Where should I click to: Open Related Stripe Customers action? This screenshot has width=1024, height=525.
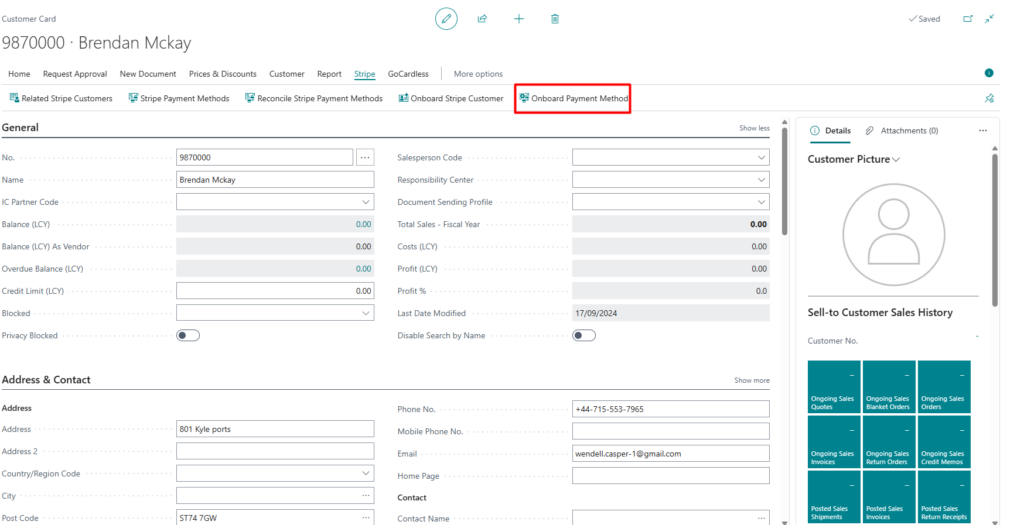pos(61,99)
